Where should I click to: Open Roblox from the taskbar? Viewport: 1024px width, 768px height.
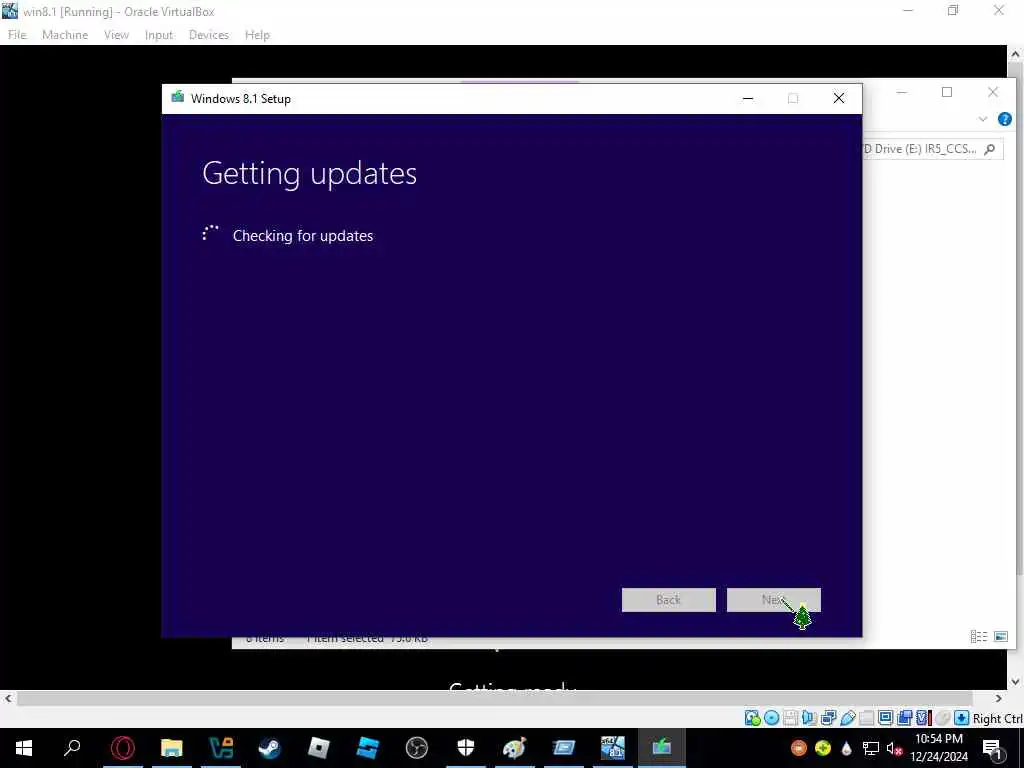(x=319, y=748)
